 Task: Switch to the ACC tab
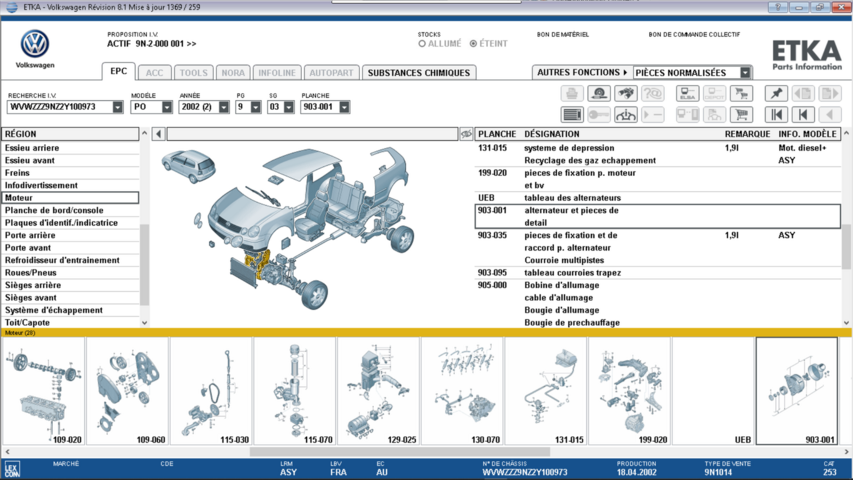[154, 73]
